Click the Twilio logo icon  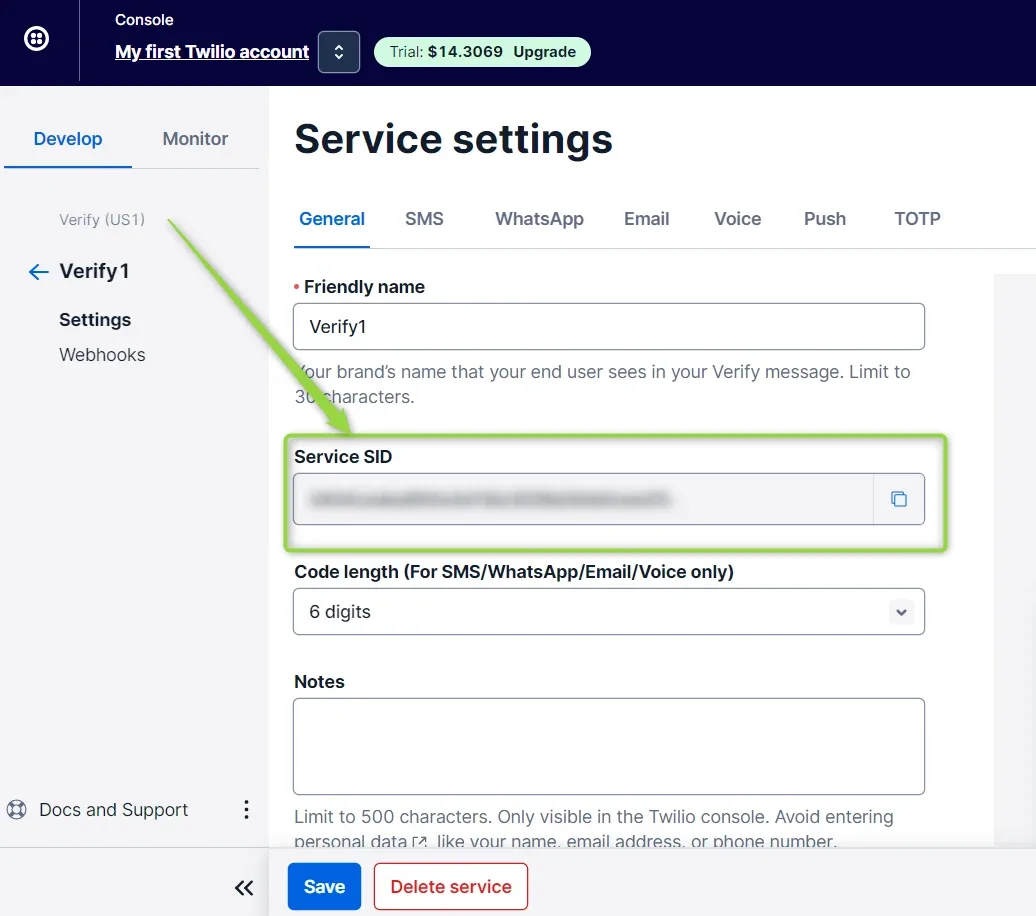(36, 38)
